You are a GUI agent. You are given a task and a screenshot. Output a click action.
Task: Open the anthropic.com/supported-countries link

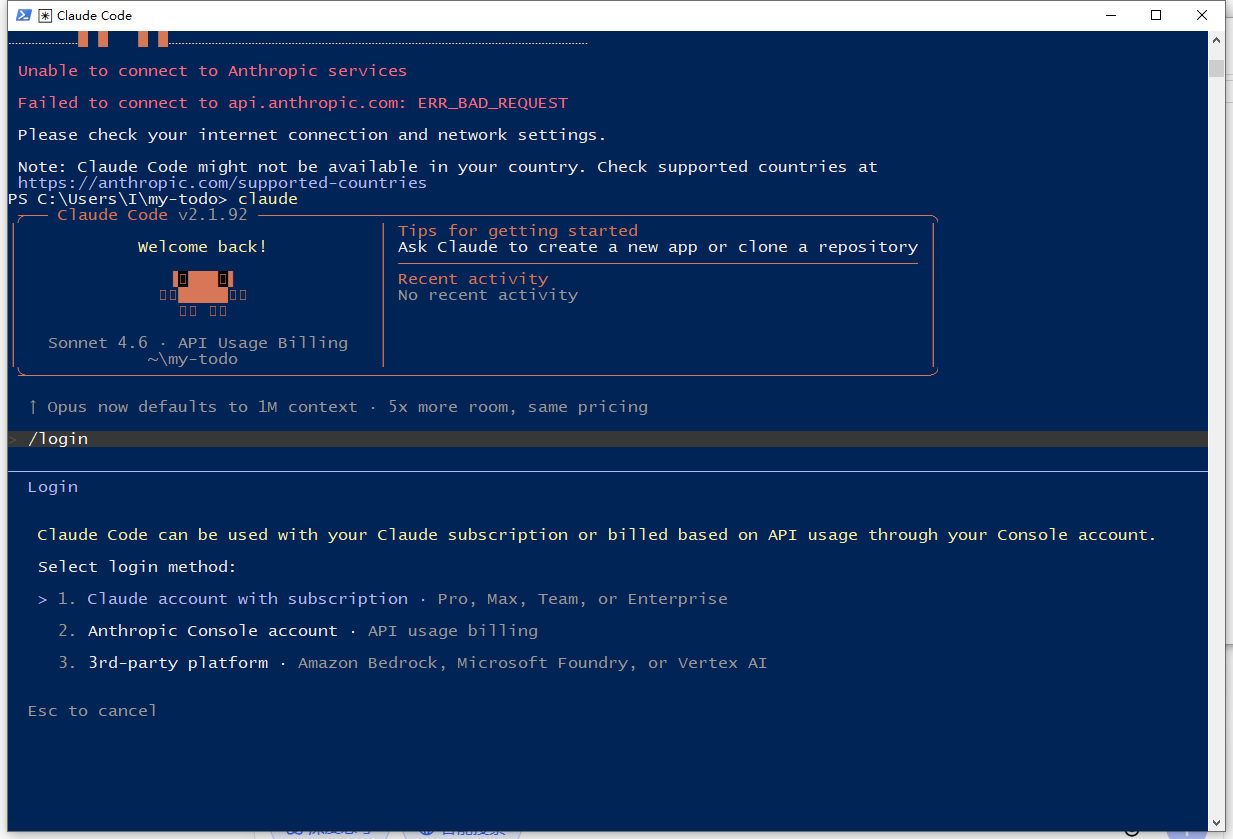222,183
